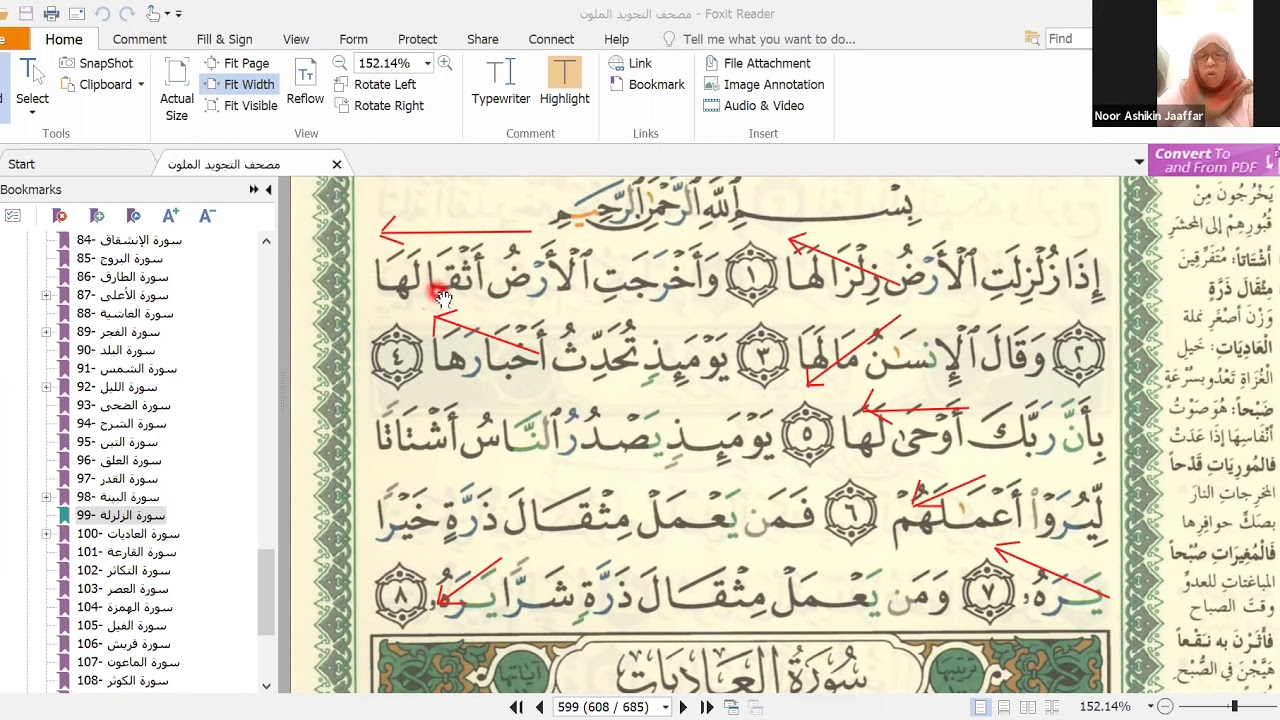1280x720 pixels.
Task: Click the bookmark destination icon in the panel
Action: (x=134, y=215)
